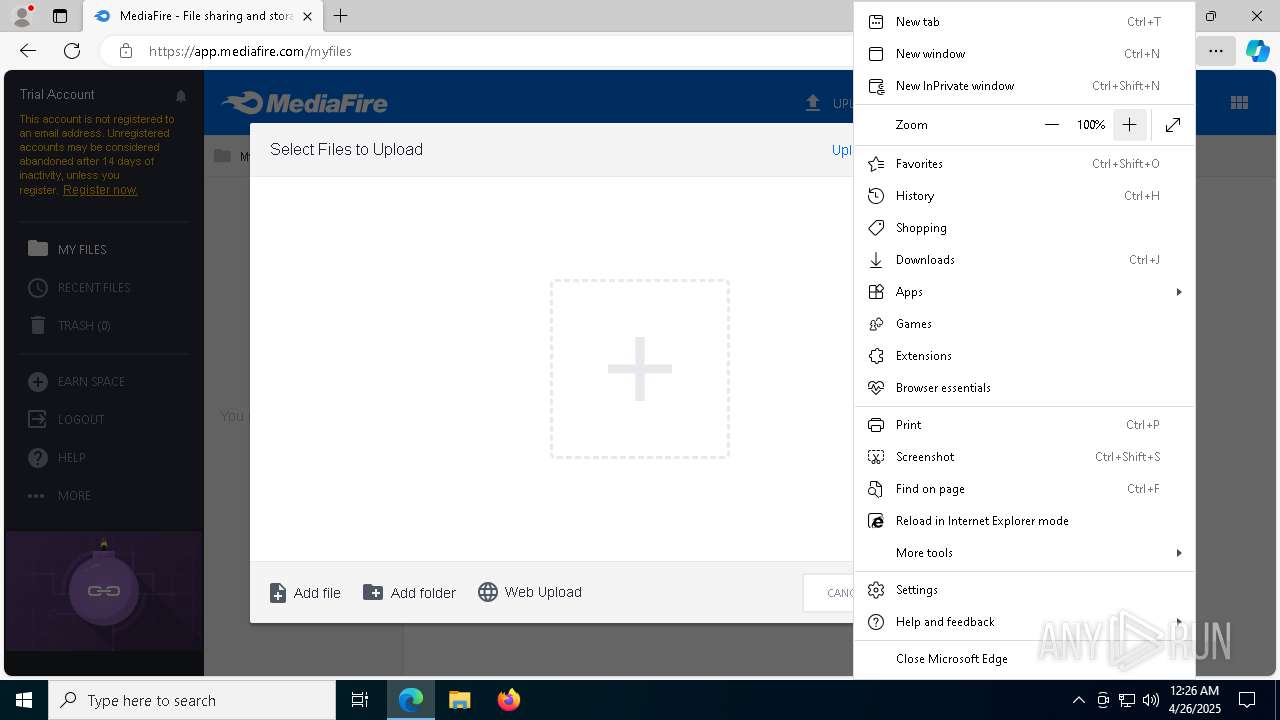The image size is (1280, 720).
Task: Open New InPrivate window entry
Action: click(x=1024, y=85)
